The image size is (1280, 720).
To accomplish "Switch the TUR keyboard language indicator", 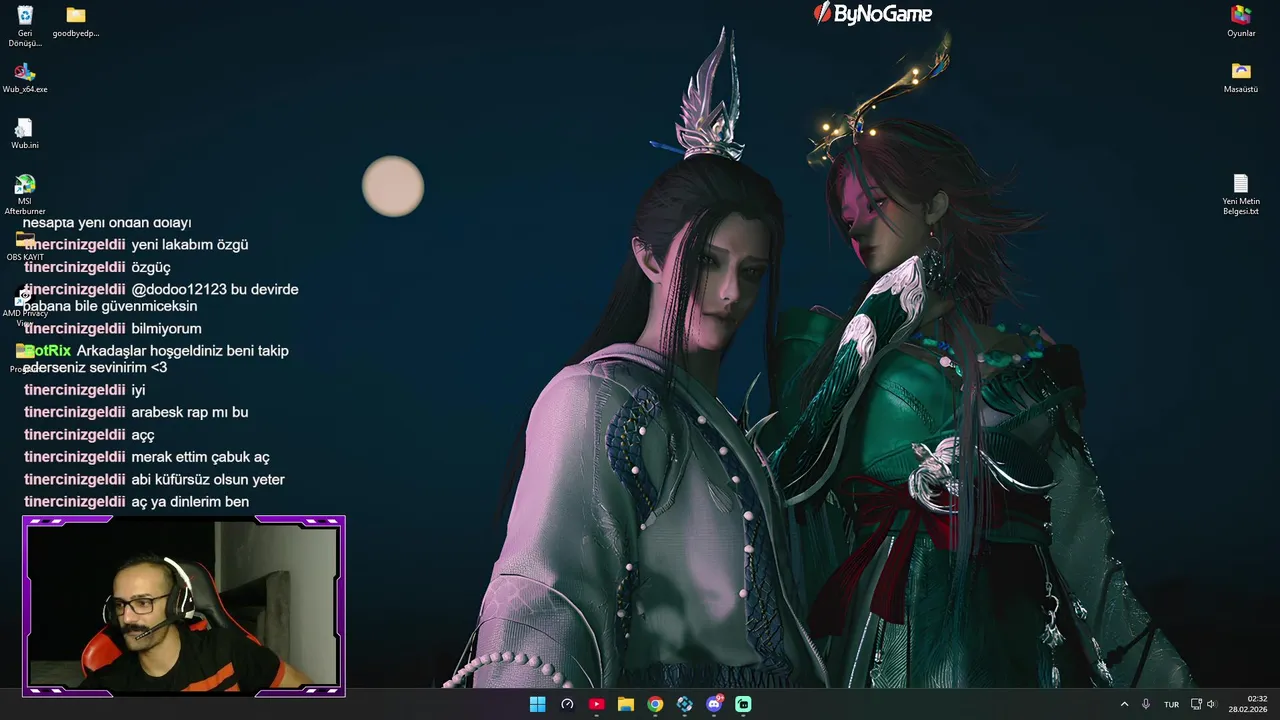I will tap(1171, 704).
